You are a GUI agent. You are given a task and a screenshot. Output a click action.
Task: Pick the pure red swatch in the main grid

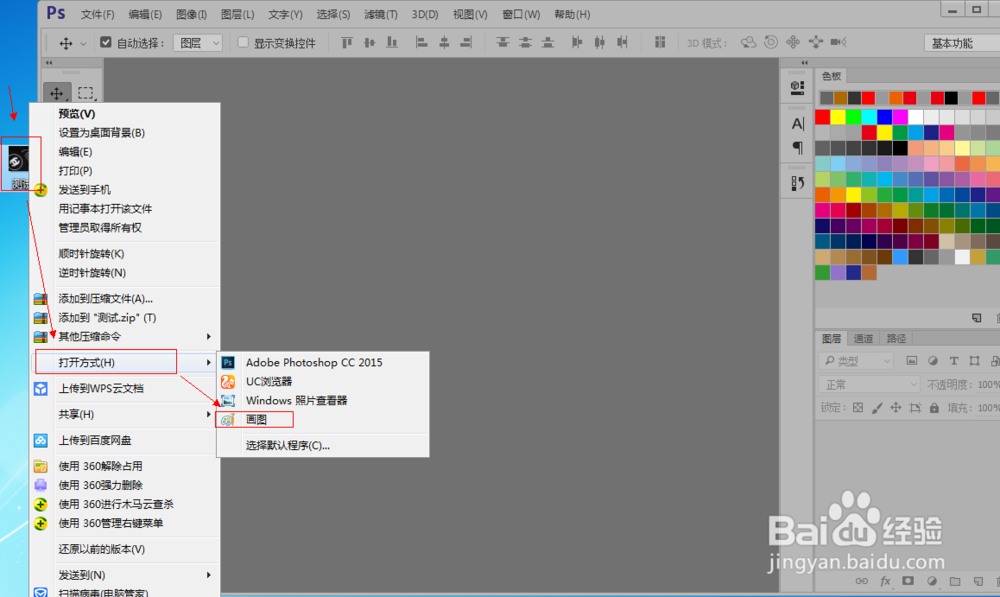pos(823,117)
